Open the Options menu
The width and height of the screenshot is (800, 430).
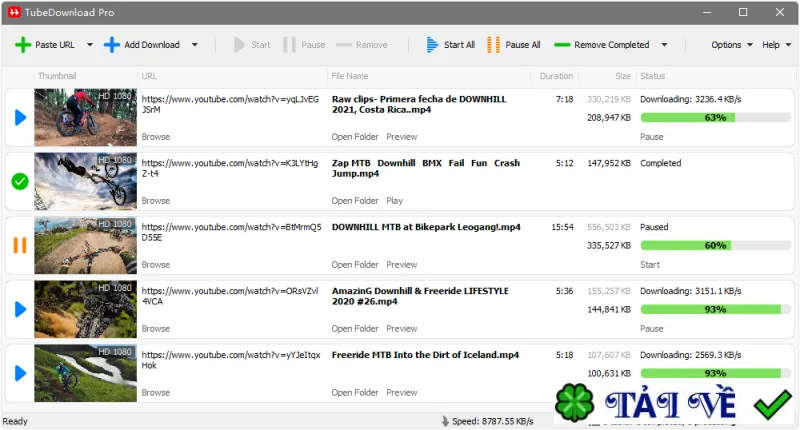point(732,45)
